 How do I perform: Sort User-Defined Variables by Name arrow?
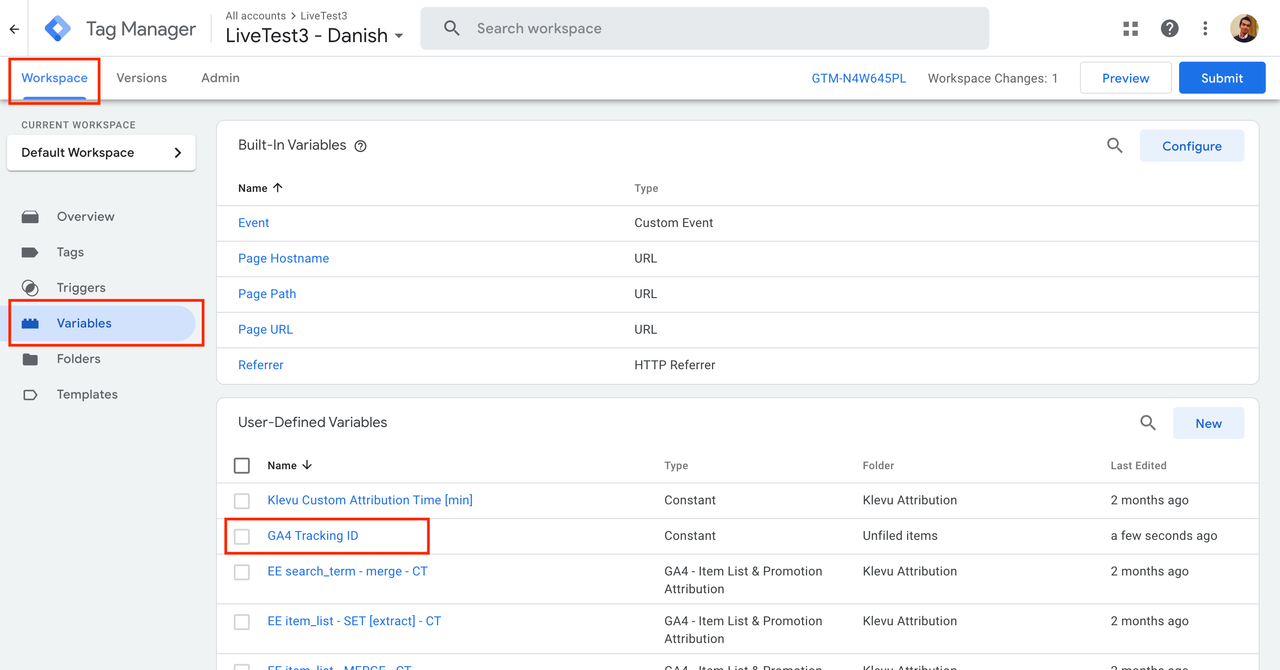pyautogui.click(x=307, y=465)
